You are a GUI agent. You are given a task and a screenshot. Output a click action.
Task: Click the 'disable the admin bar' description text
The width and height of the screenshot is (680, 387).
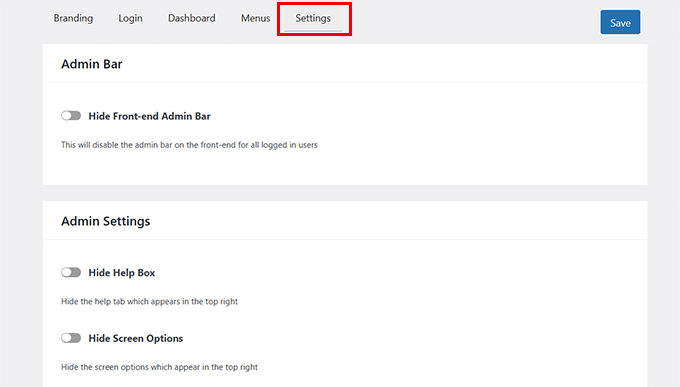pos(189,145)
